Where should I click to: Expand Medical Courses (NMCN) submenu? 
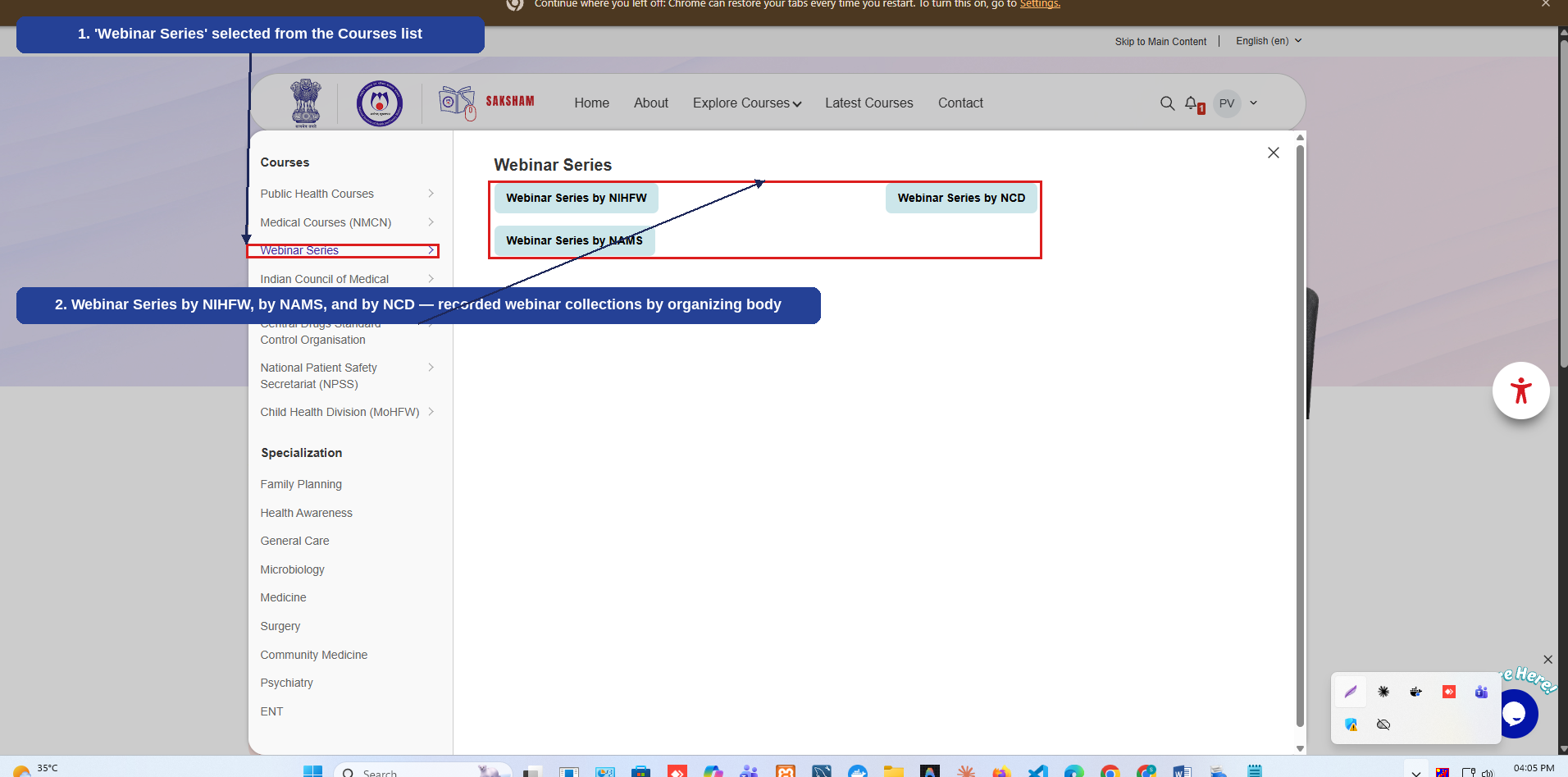coord(431,222)
